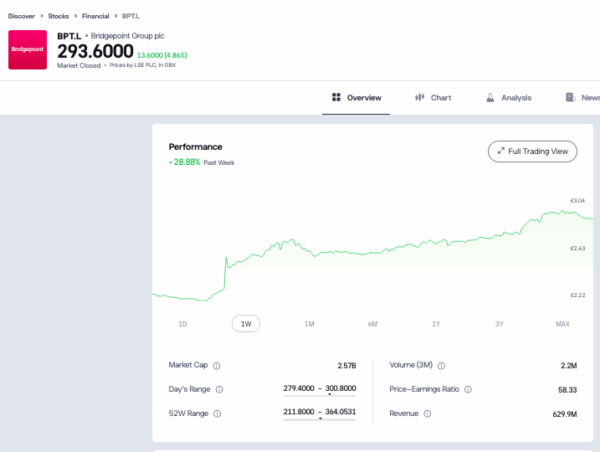Open the Discover breadcrumb link
The height and width of the screenshot is (452, 600).
pyautogui.click(x=21, y=16)
